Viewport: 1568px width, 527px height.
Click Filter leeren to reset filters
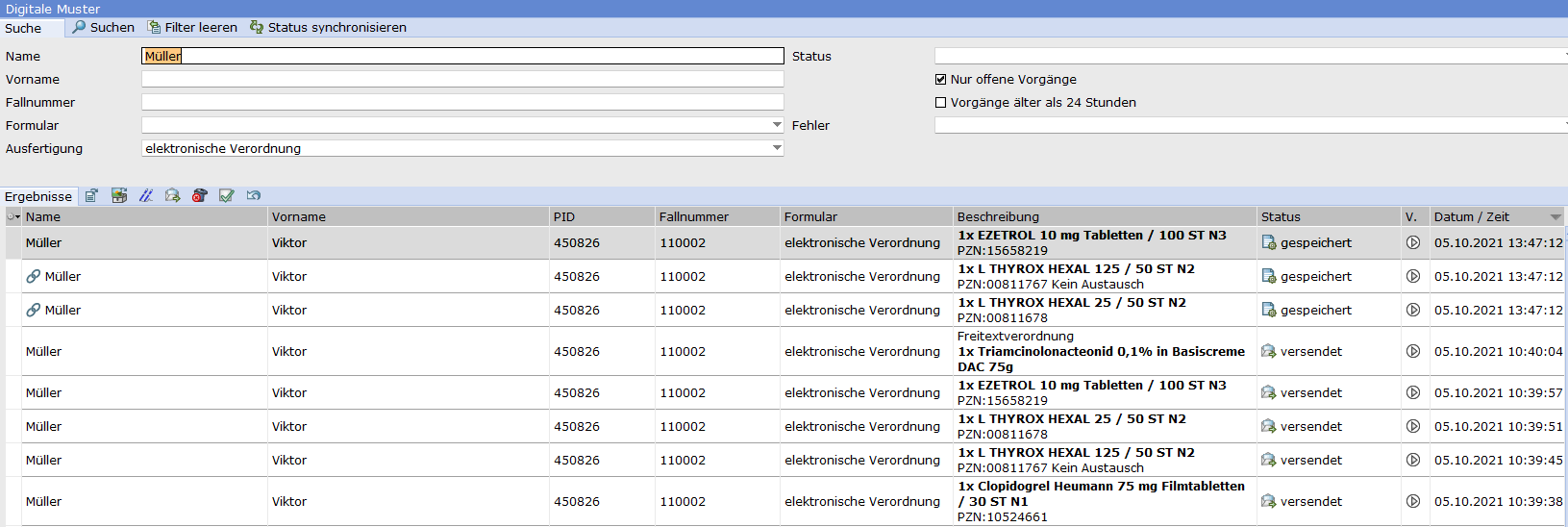point(192,28)
